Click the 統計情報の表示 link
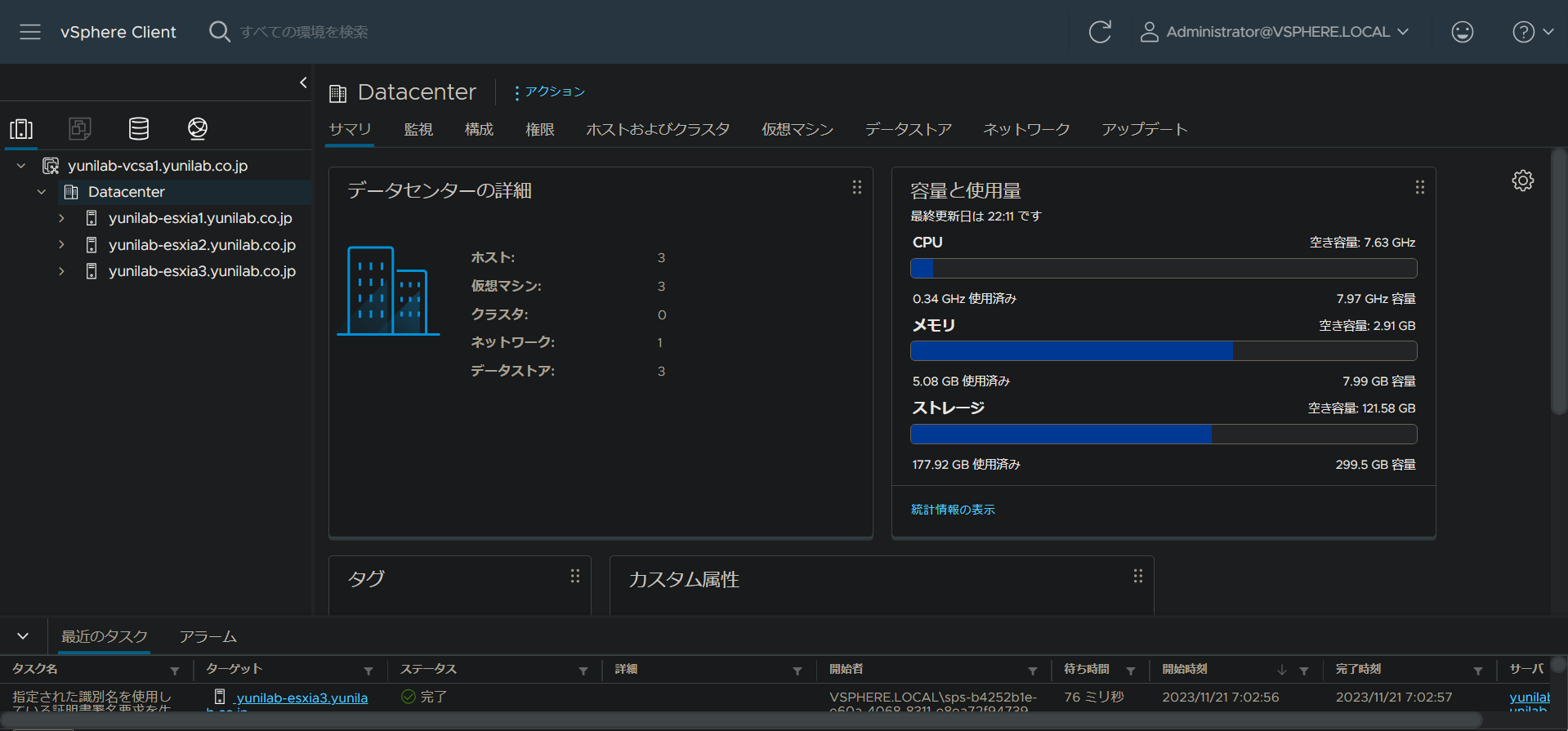The width and height of the screenshot is (1568, 731). click(953, 510)
